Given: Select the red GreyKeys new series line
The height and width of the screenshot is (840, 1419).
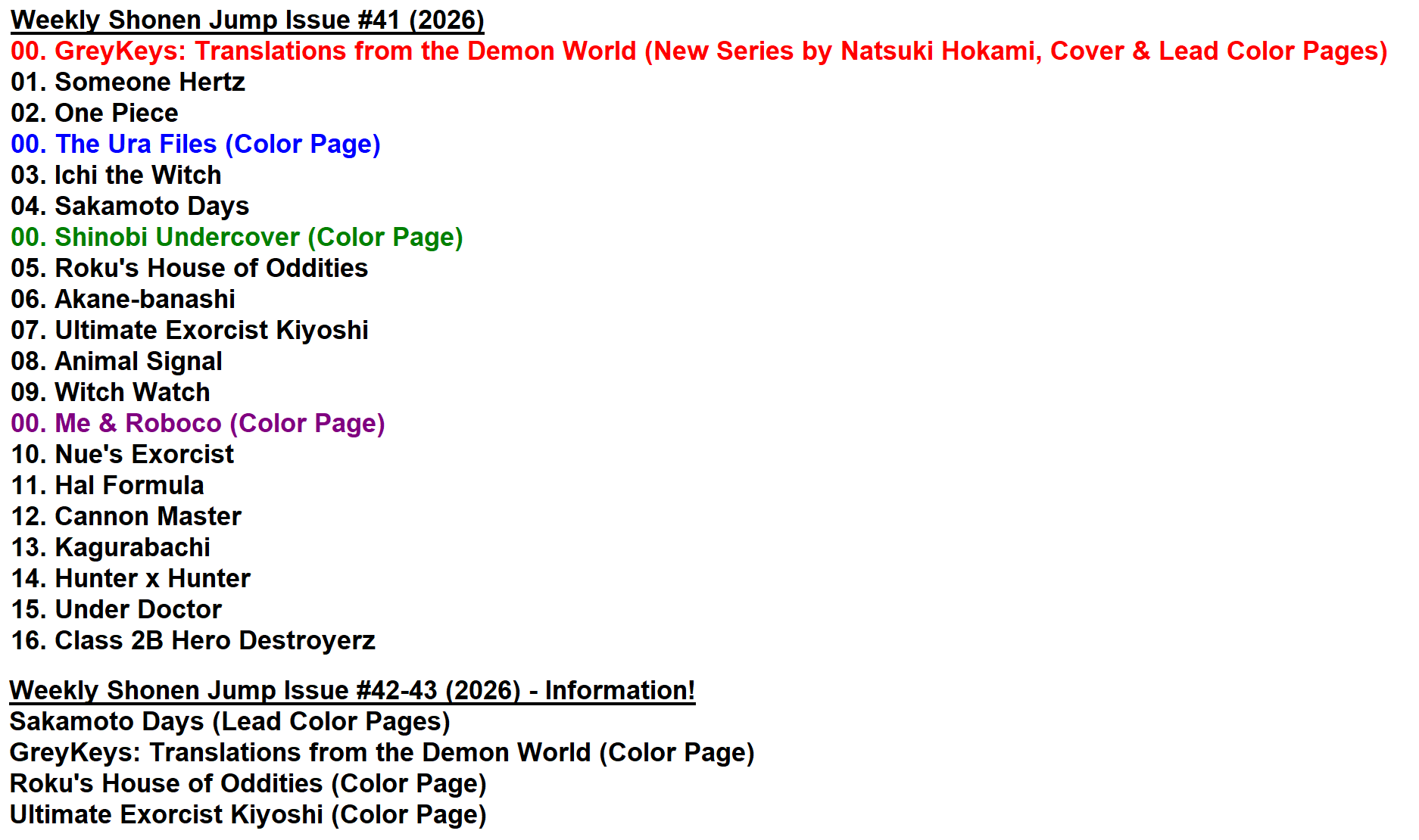Looking at the screenshot, I should point(699,51).
